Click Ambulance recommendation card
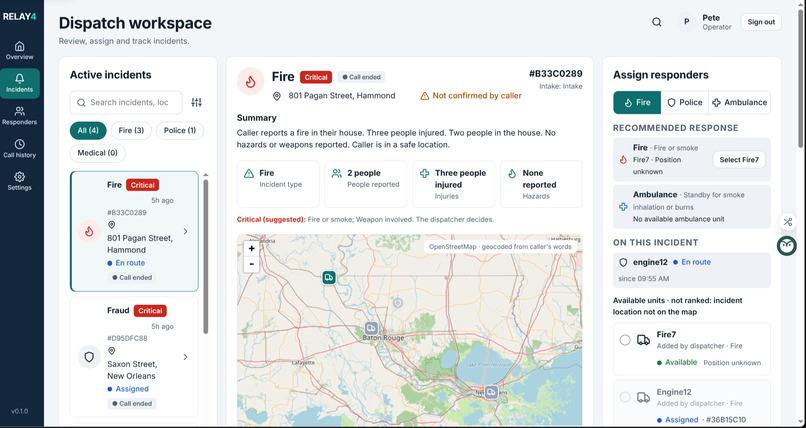This screenshot has width=806, height=428. pos(692,207)
